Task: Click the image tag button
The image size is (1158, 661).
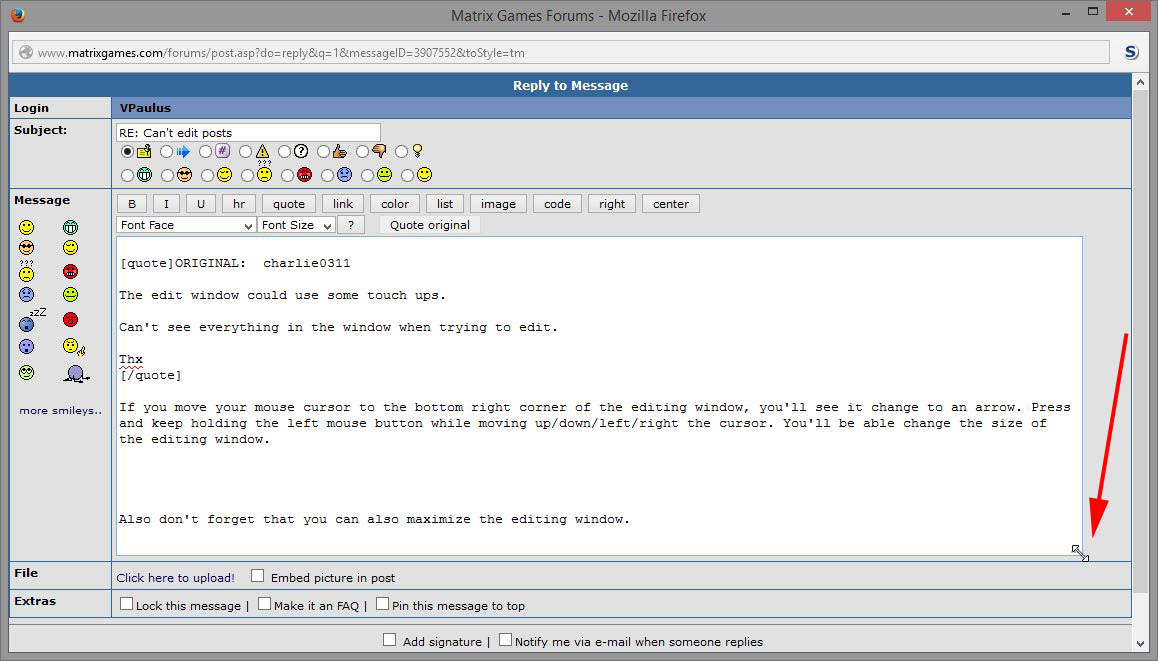Action: 499,204
